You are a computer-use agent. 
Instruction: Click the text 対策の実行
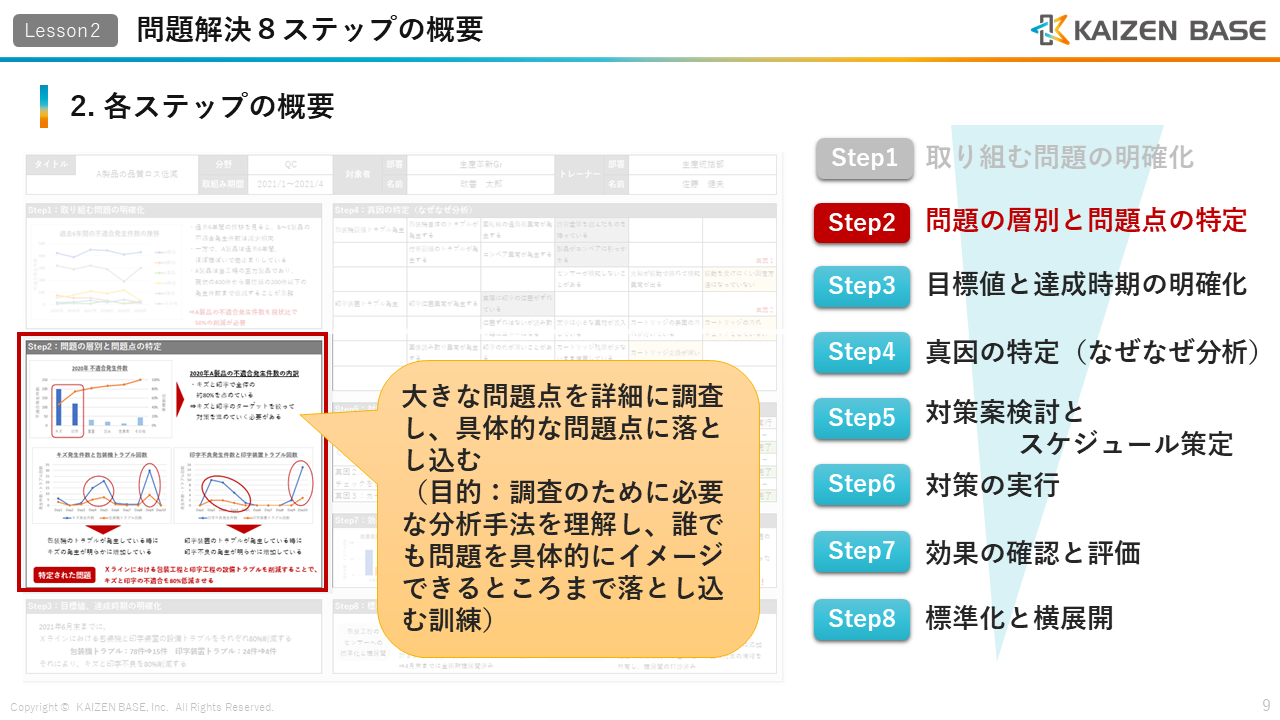pyautogui.click(x=992, y=486)
